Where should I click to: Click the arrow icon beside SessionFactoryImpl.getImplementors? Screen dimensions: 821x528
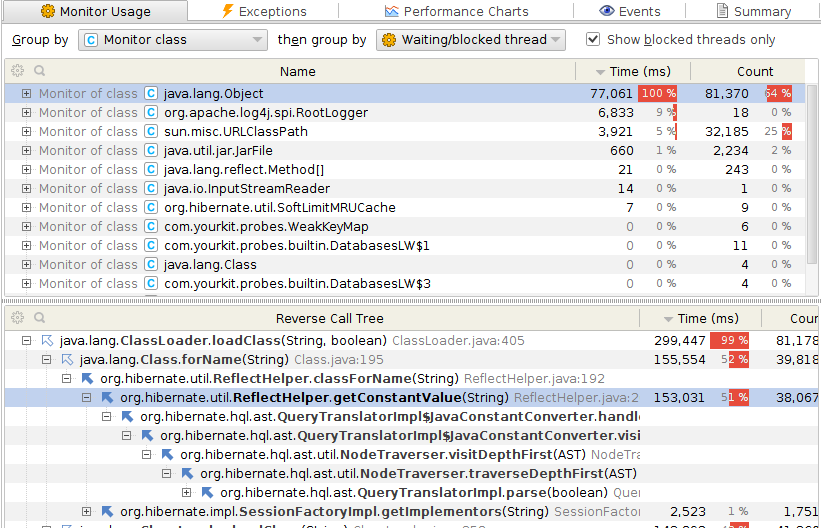(x=107, y=512)
